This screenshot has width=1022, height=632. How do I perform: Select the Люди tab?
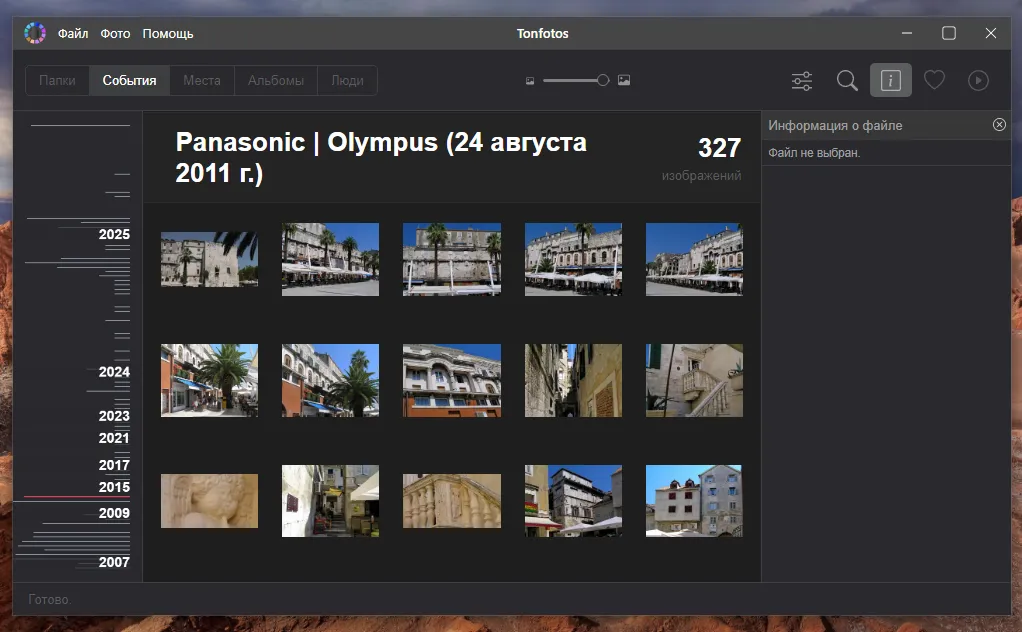coord(346,80)
